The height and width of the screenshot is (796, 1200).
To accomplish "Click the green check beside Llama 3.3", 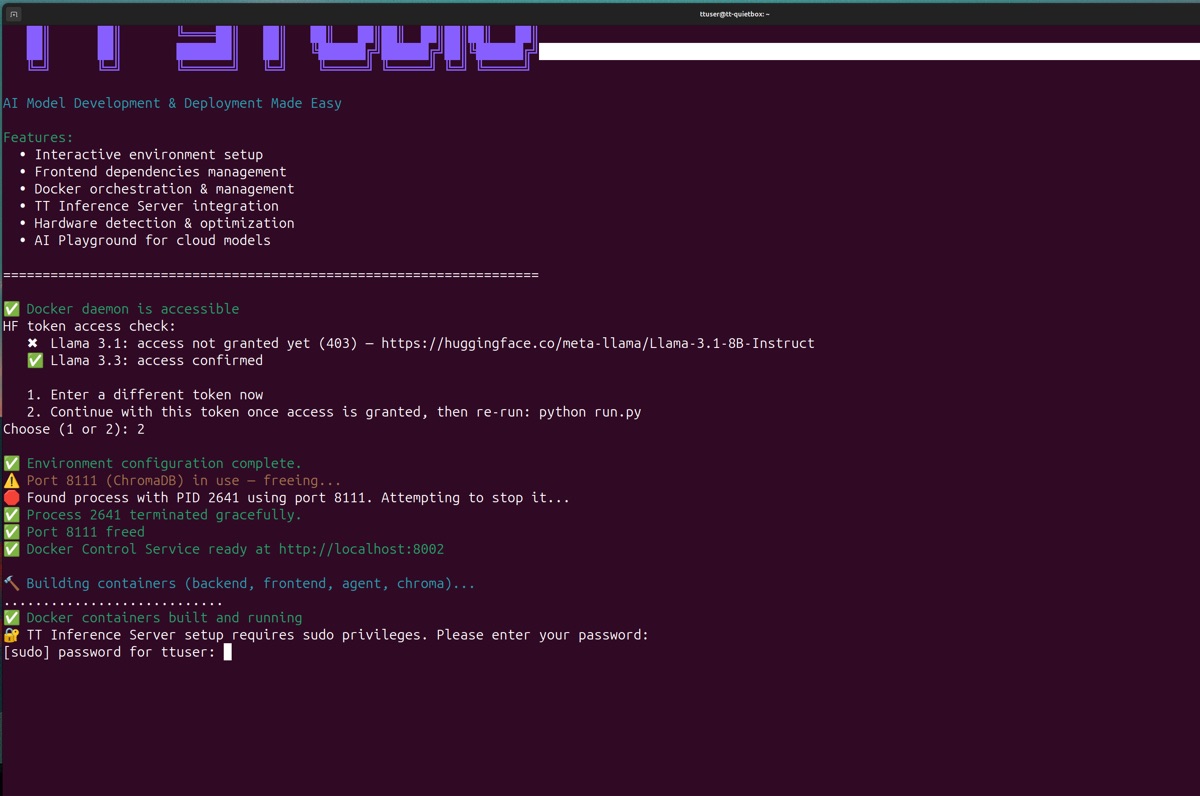I will [35, 360].
